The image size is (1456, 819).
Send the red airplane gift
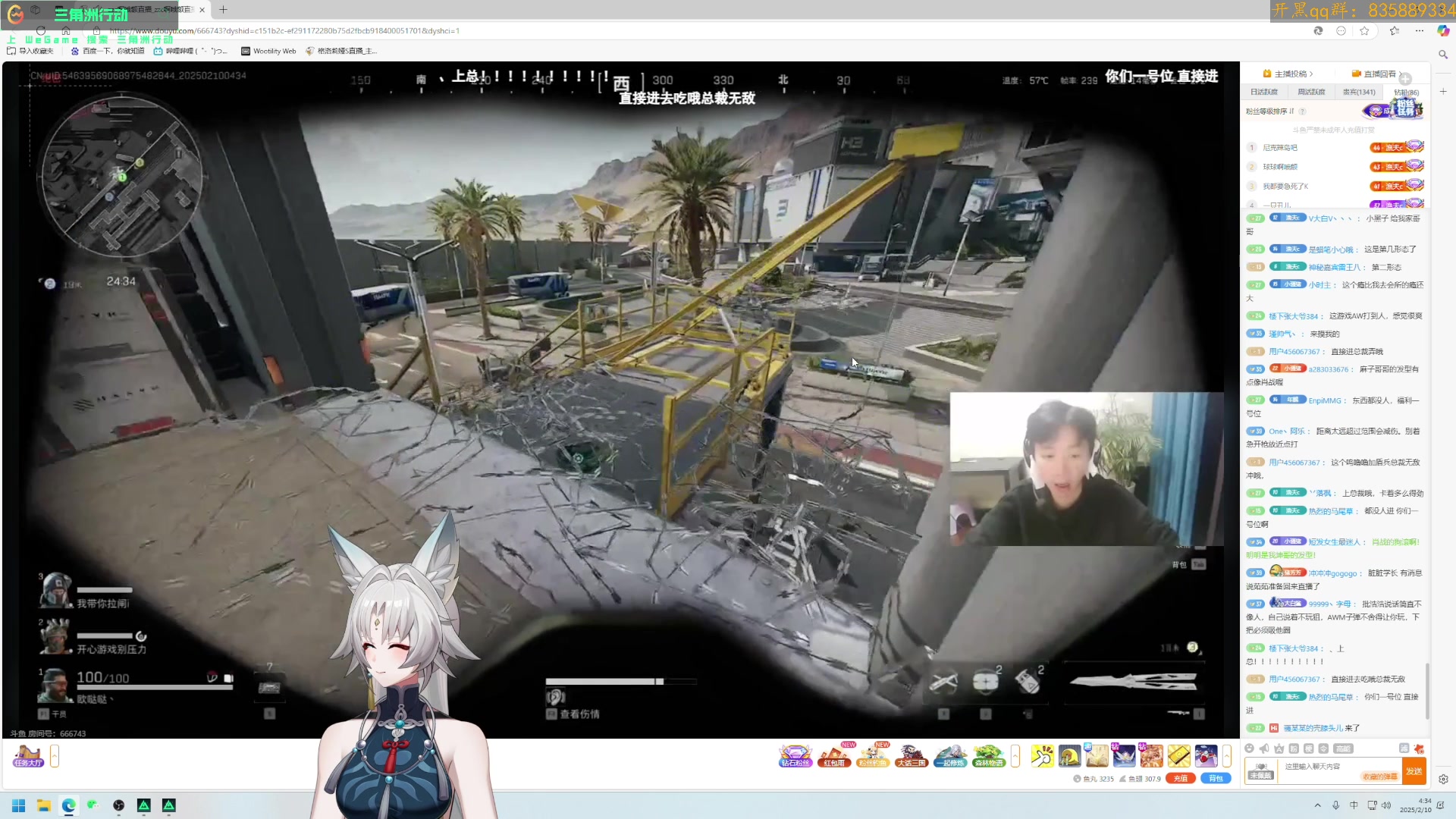(x=1206, y=756)
